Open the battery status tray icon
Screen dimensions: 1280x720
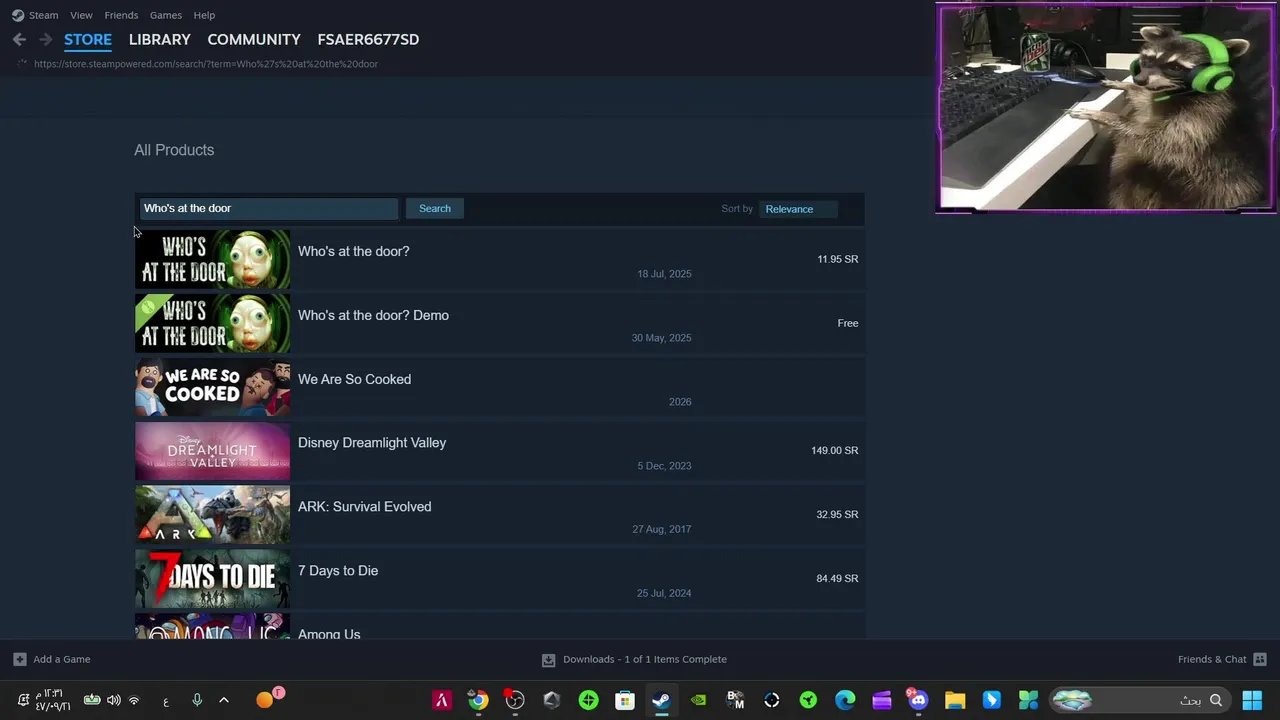tap(92, 700)
